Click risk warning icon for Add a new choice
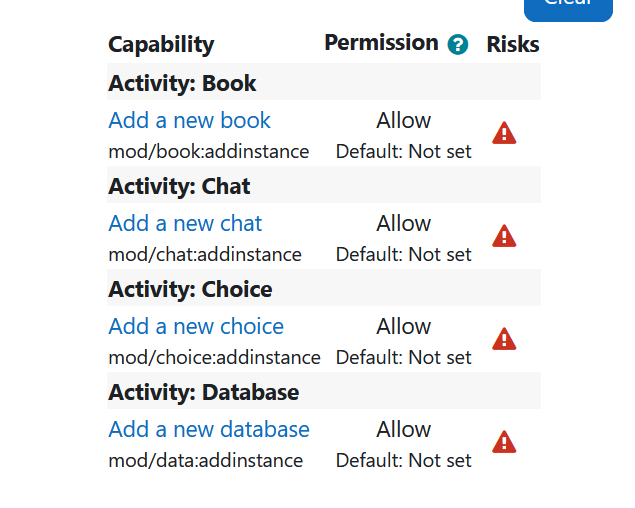The width and height of the screenshot is (635, 508). (504, 339)
